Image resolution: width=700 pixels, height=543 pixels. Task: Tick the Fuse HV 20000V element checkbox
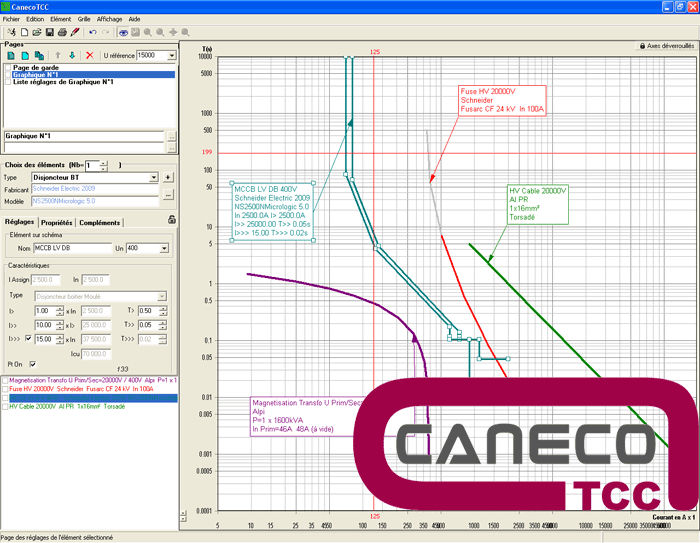pos(5,389)
